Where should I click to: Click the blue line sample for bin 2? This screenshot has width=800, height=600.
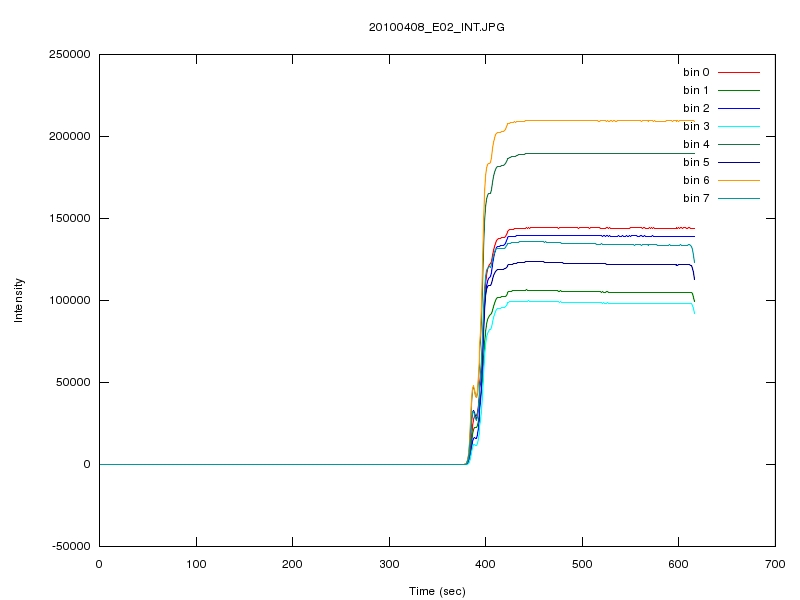coord(739,109)
